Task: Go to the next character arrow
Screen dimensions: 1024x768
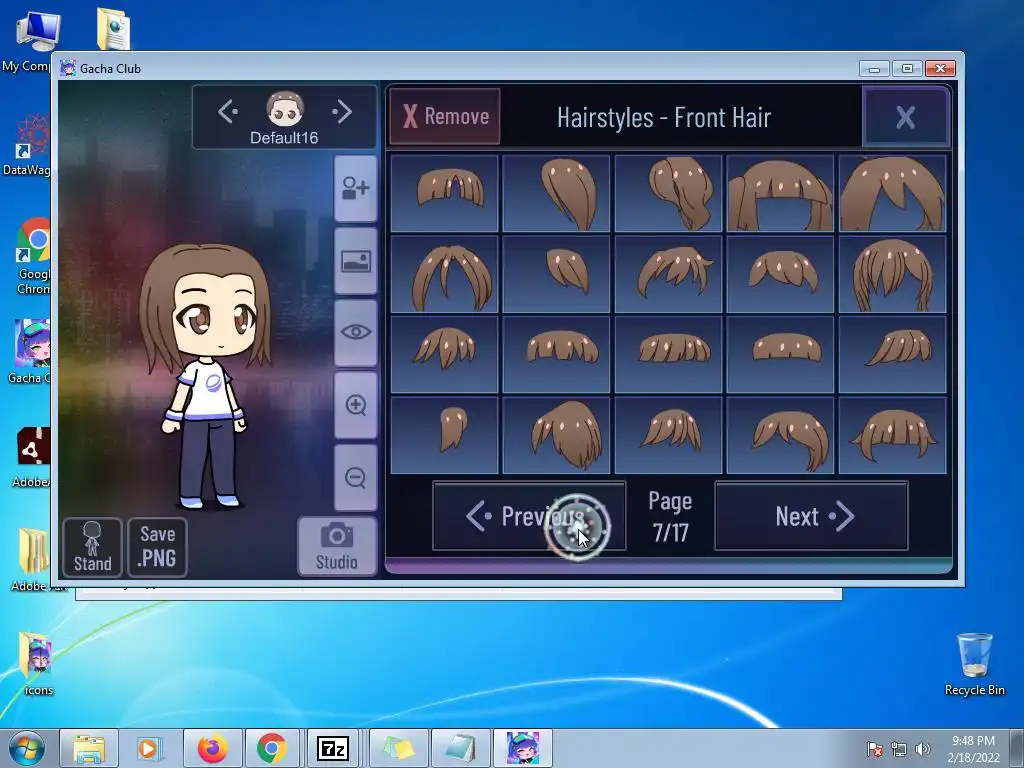Action: (342, 112)
